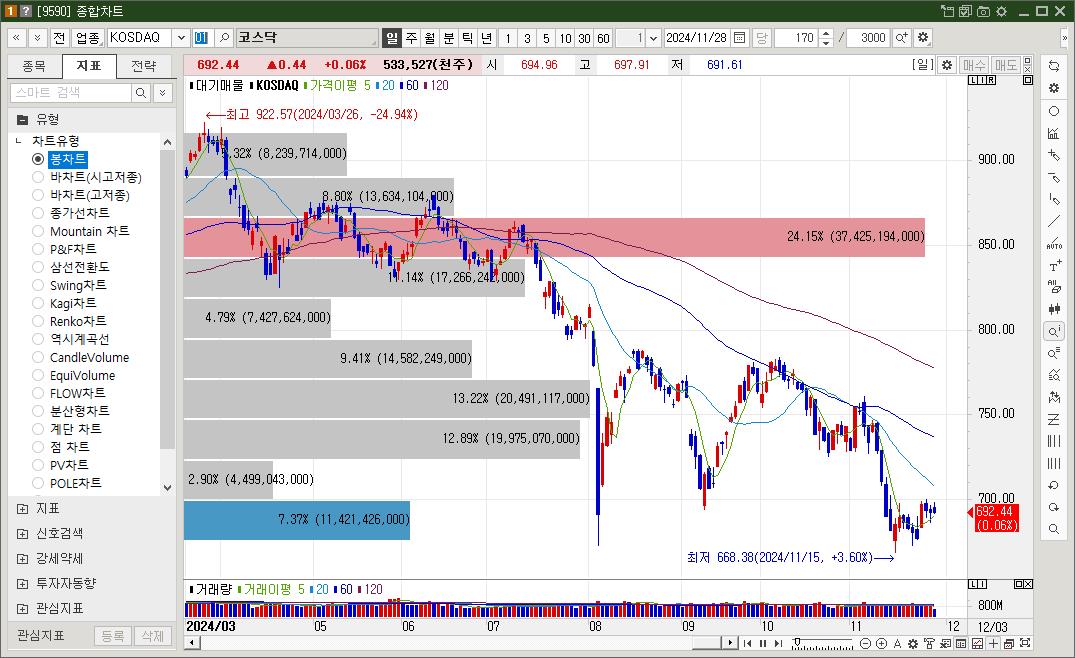Choose the Mountain 차트 radio option
This screenshot has width=1075, height=658.
[x=38, y=231]
